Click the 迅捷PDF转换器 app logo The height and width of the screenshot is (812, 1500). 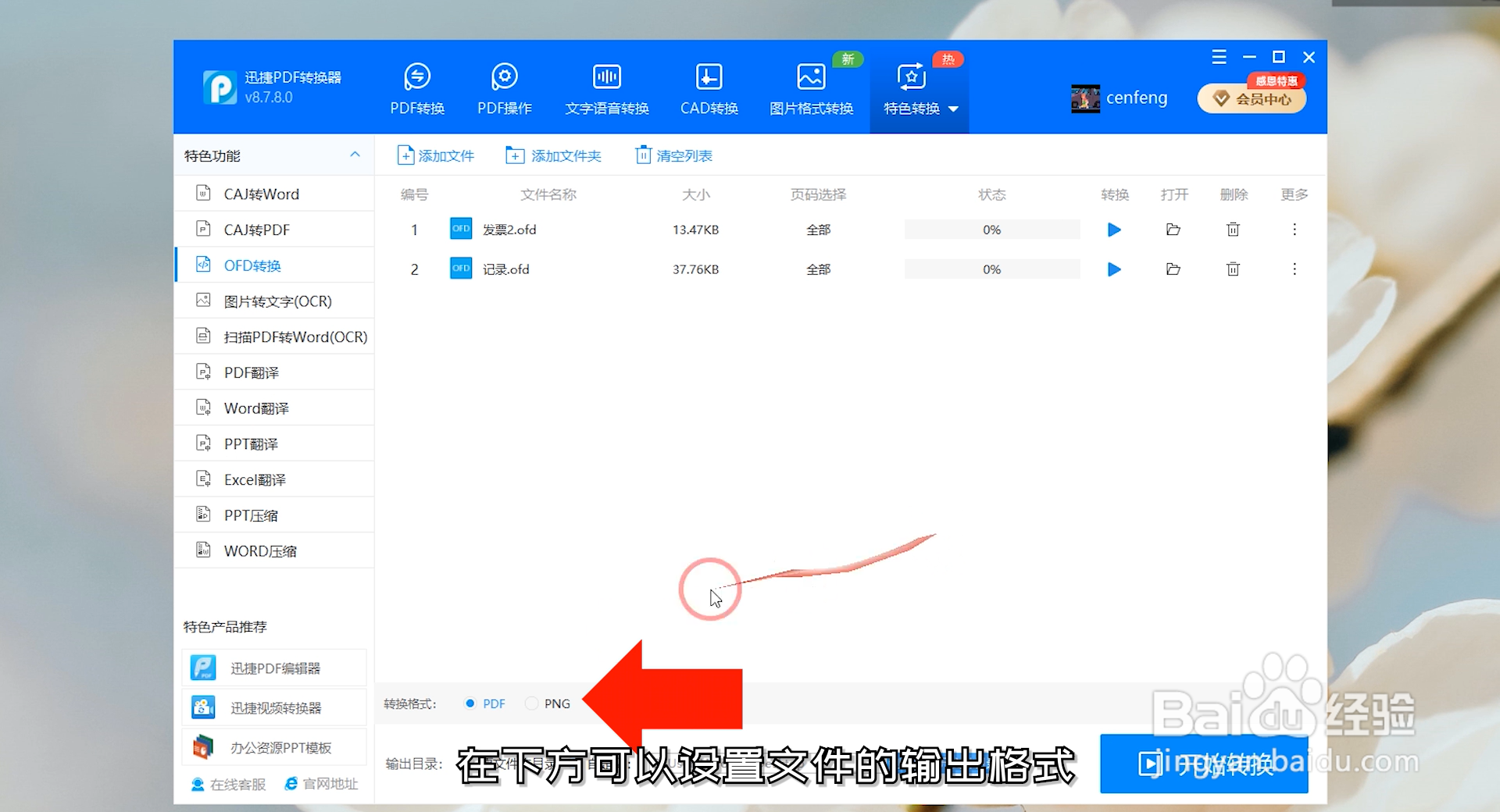[220, 87]
